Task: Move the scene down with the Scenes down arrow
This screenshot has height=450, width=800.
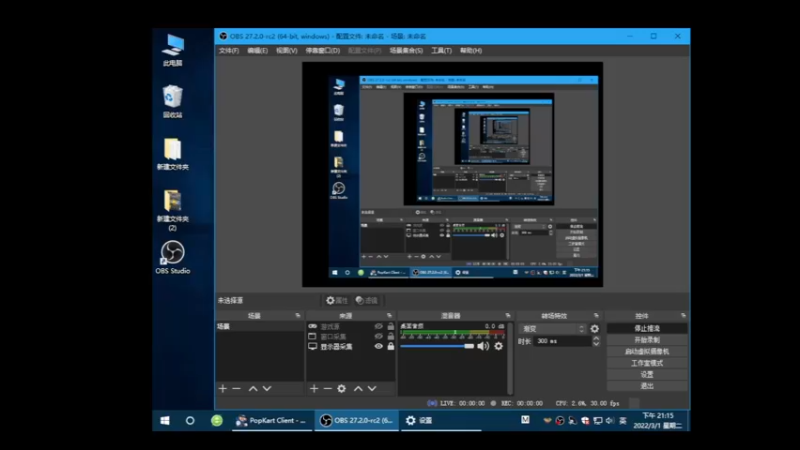Action: pos(267,389)
